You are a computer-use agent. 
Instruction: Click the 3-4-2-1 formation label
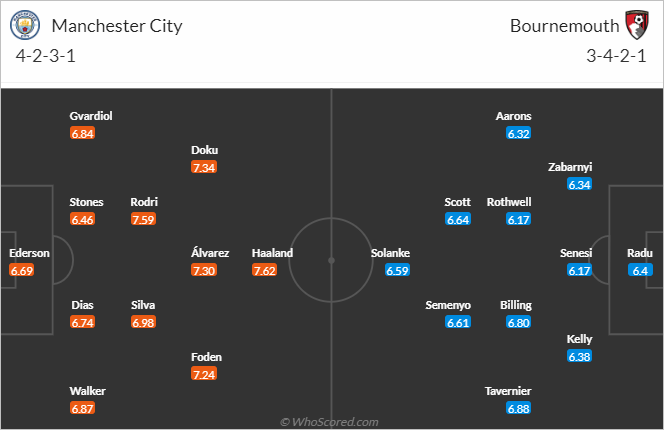[x=616, y=56]
